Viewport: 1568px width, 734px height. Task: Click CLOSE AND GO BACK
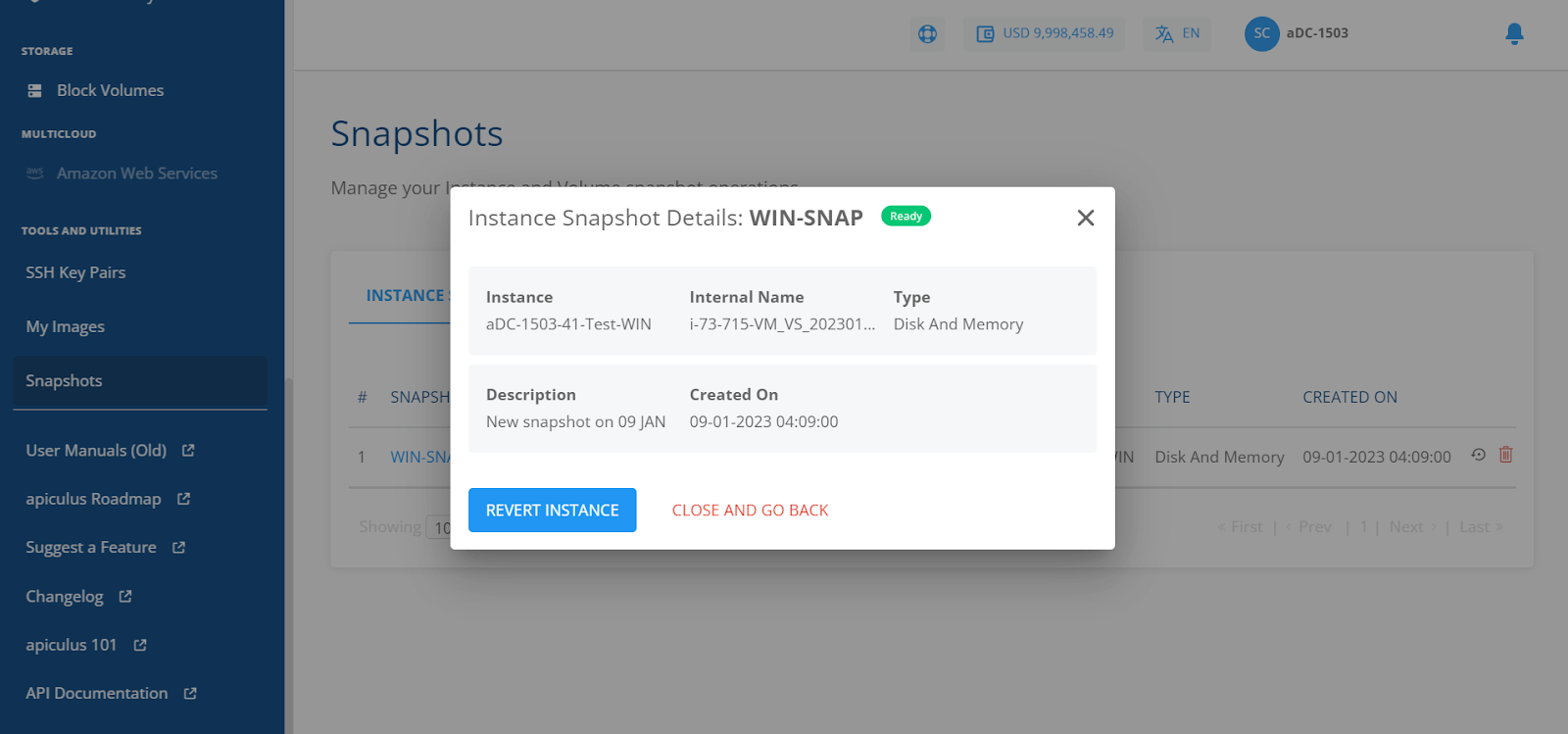click(750, 511)
